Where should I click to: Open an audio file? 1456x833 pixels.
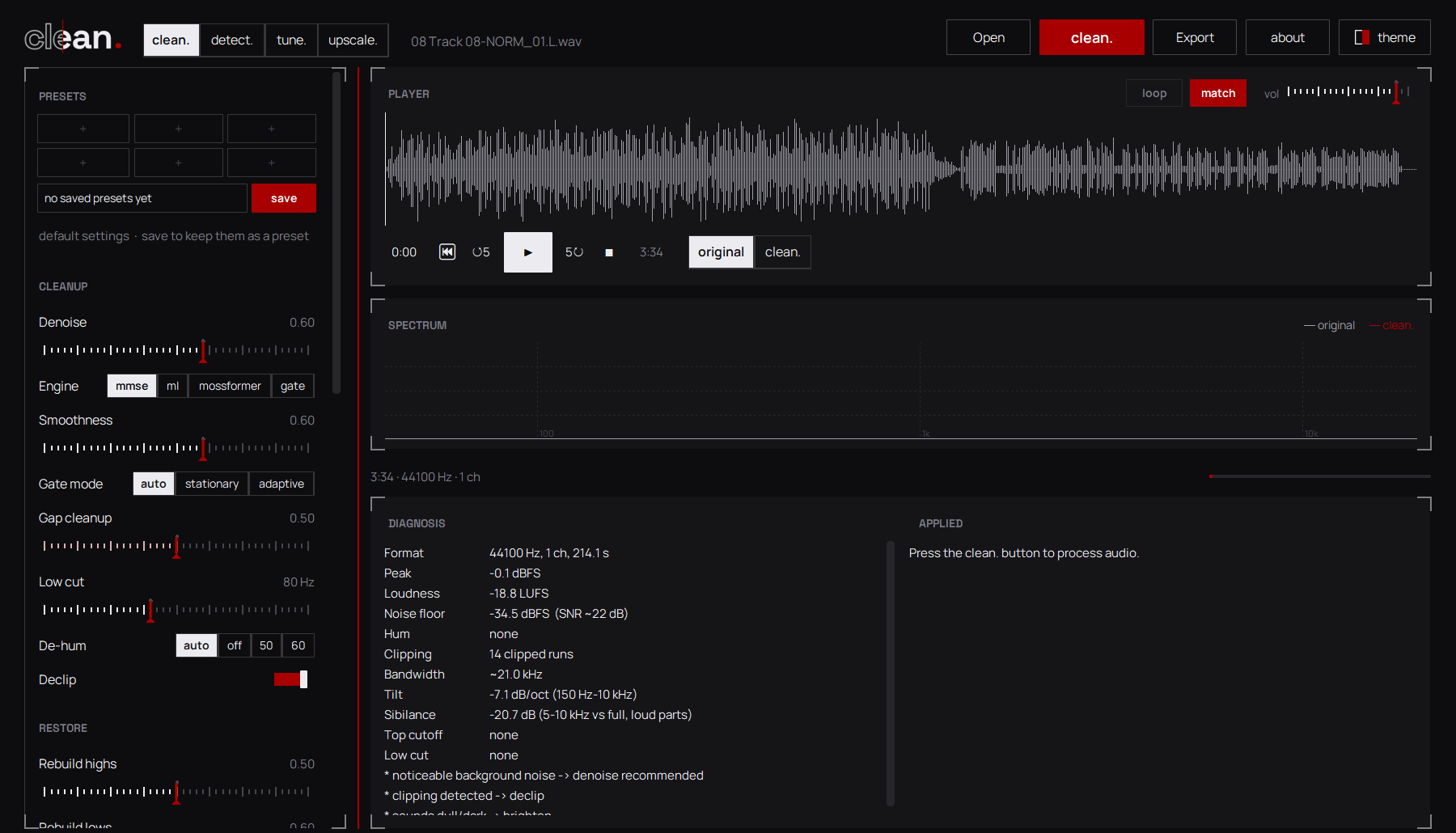point(988,37)
